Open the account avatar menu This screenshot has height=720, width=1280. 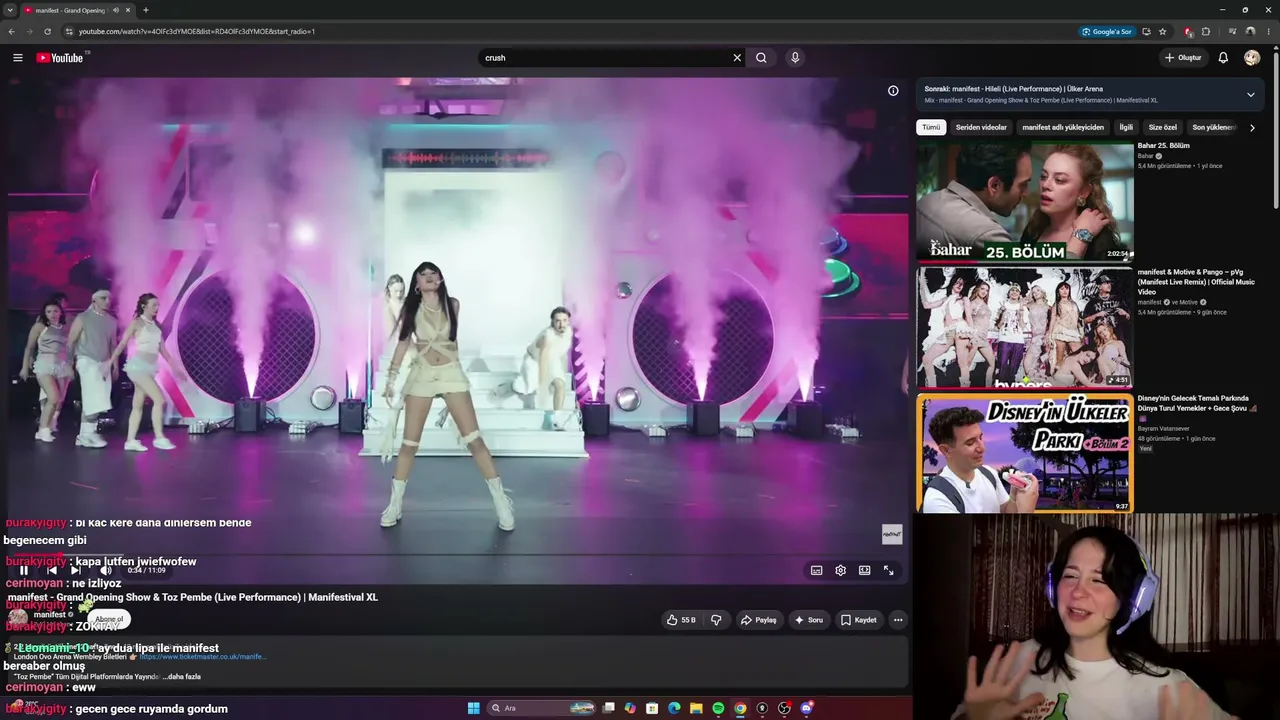pyautogui.click(x=1252, y=58)
